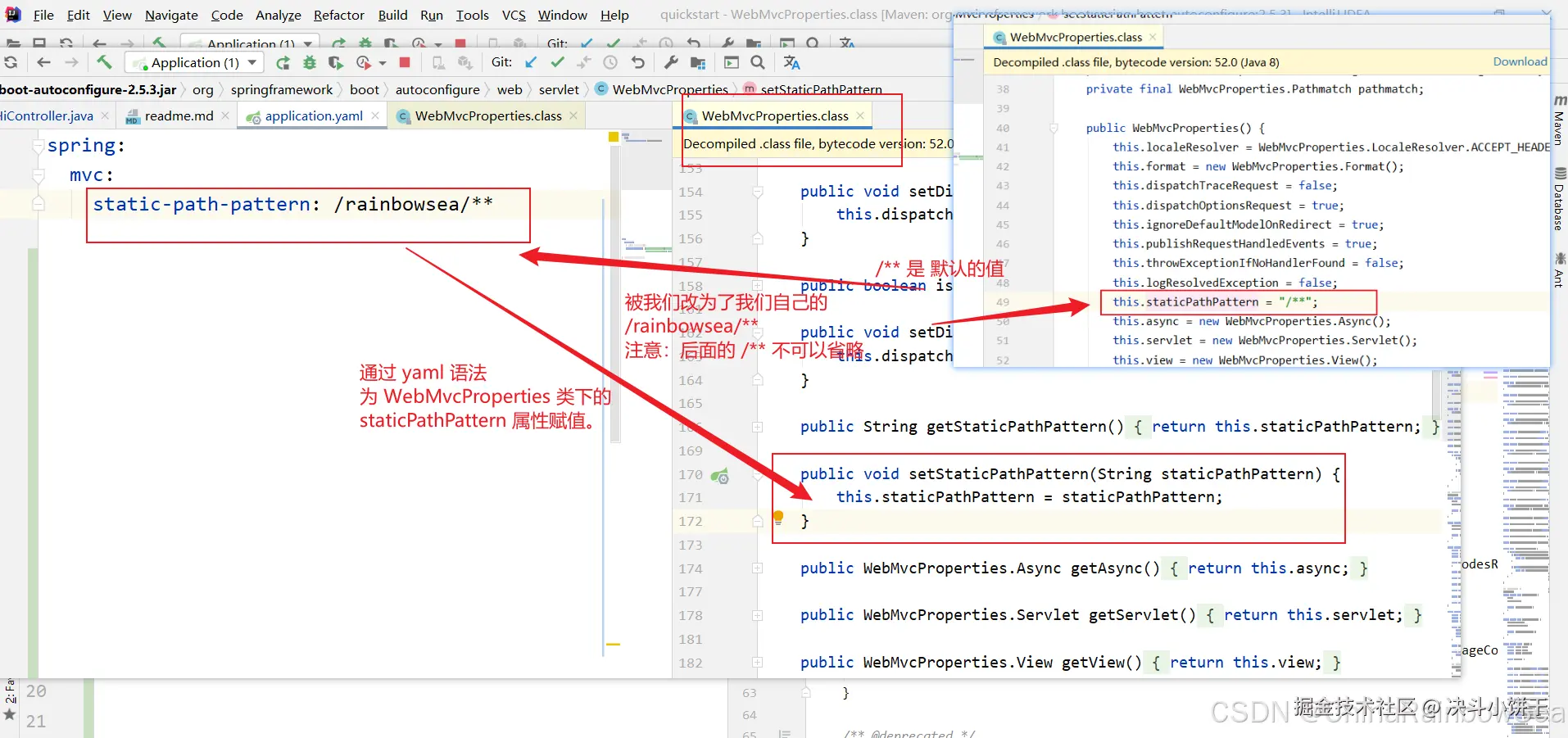
Task: Click the Run Anything window icon
Action: [x=732, y=62]
